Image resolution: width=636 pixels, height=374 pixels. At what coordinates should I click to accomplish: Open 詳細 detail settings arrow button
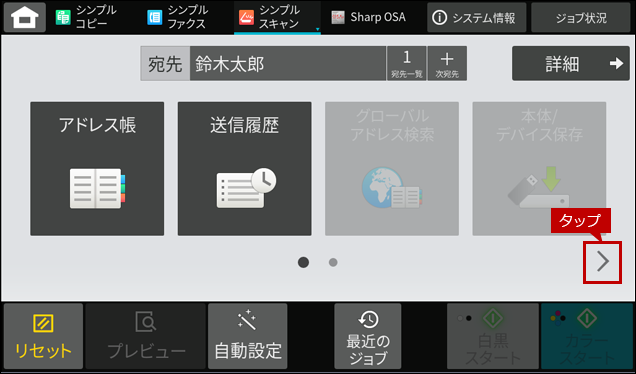tap(571, 63)
